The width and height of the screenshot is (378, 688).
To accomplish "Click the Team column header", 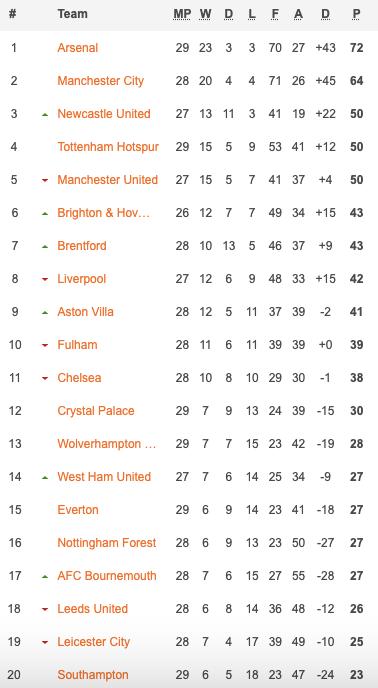I will pyautogui.click(x=72, y=14).
